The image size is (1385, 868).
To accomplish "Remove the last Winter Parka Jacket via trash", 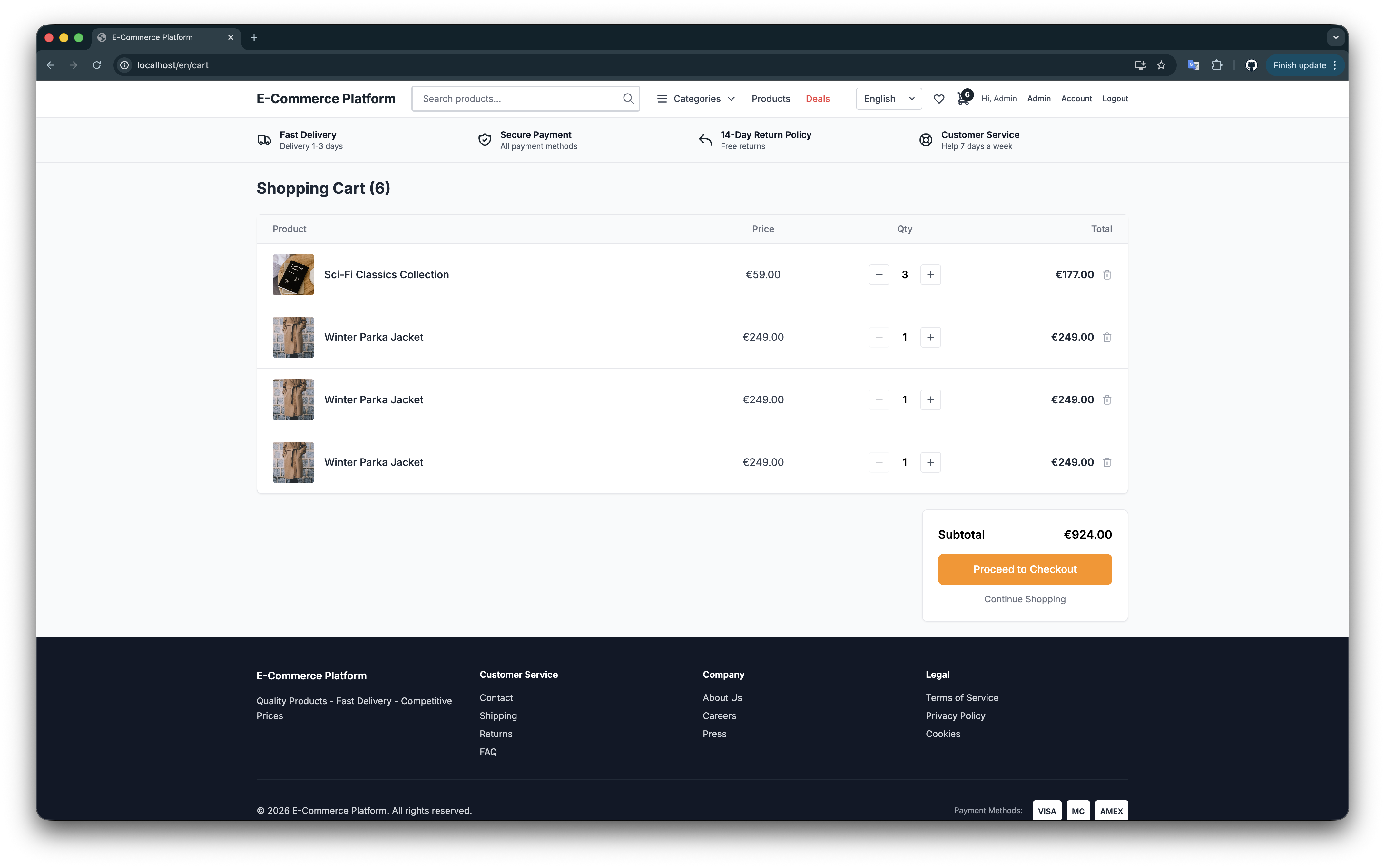I will coord(1107,463).
